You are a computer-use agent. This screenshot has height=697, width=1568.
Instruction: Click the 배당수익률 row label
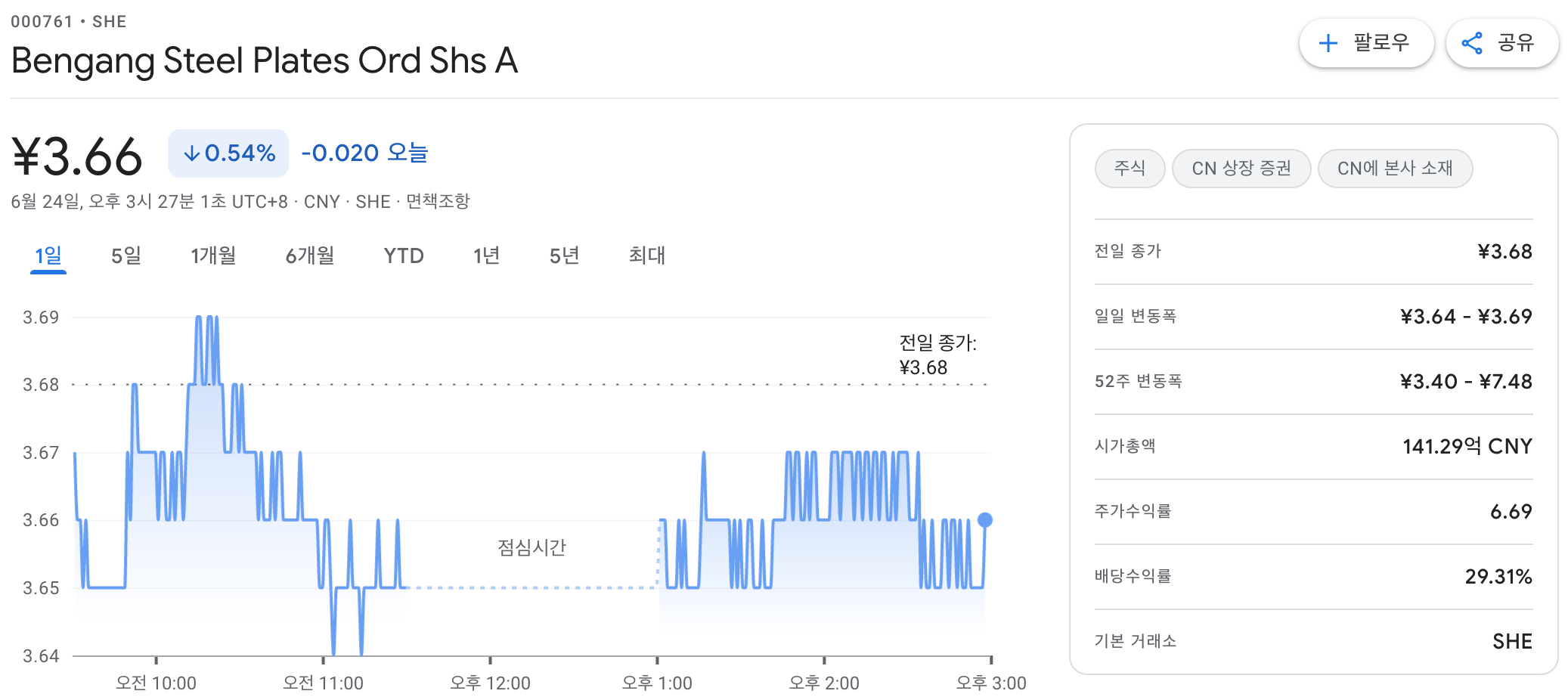click(1133, 576)
